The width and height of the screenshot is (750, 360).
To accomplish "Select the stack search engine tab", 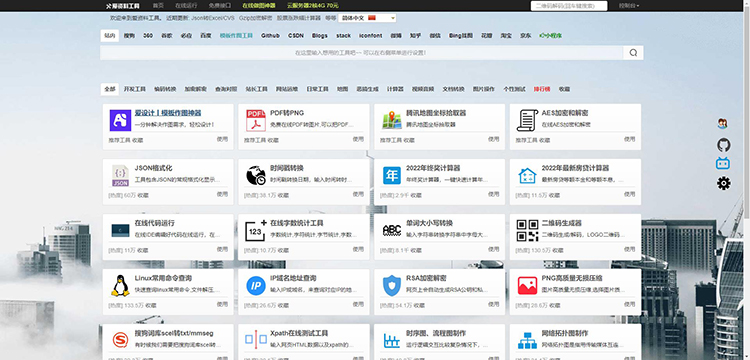I will [x=343, y=35].
